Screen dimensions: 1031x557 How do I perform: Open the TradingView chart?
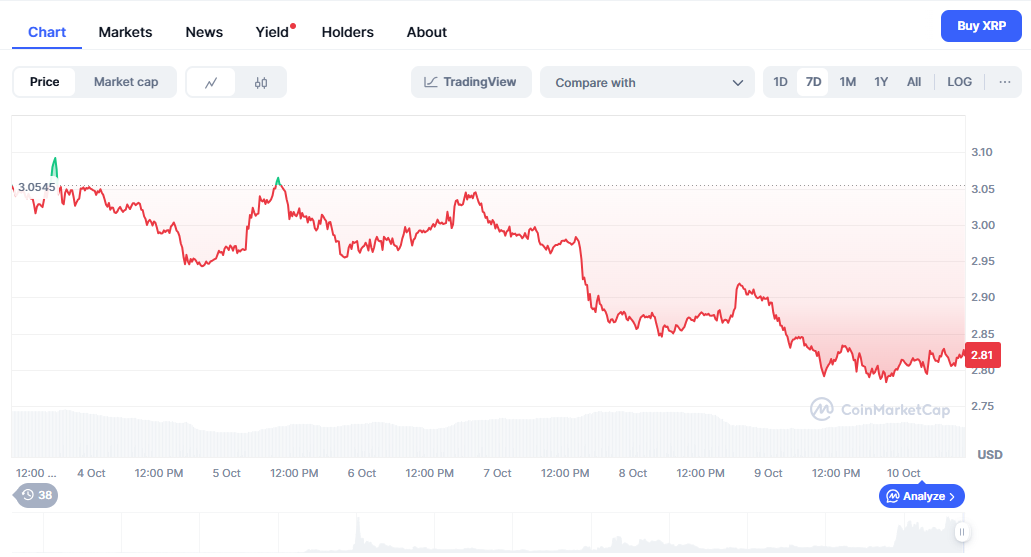click(x=470, y=82)
